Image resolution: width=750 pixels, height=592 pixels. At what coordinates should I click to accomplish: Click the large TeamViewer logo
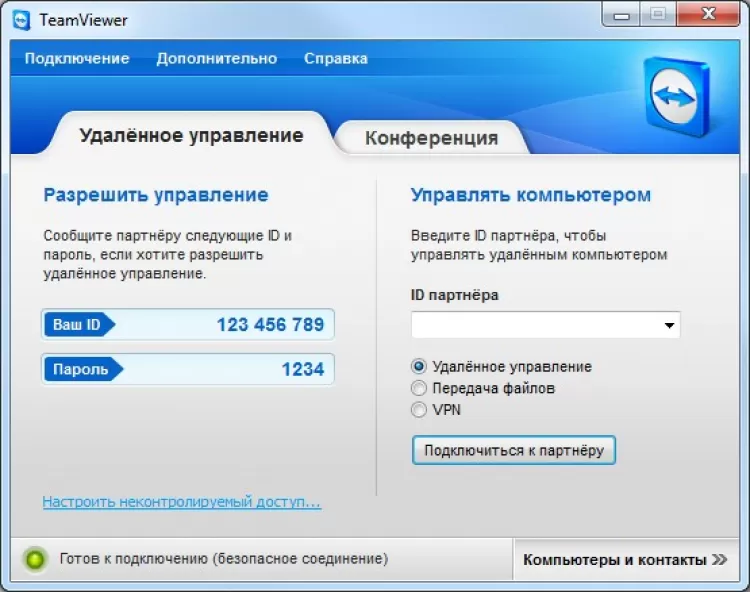tap(676, 98)
